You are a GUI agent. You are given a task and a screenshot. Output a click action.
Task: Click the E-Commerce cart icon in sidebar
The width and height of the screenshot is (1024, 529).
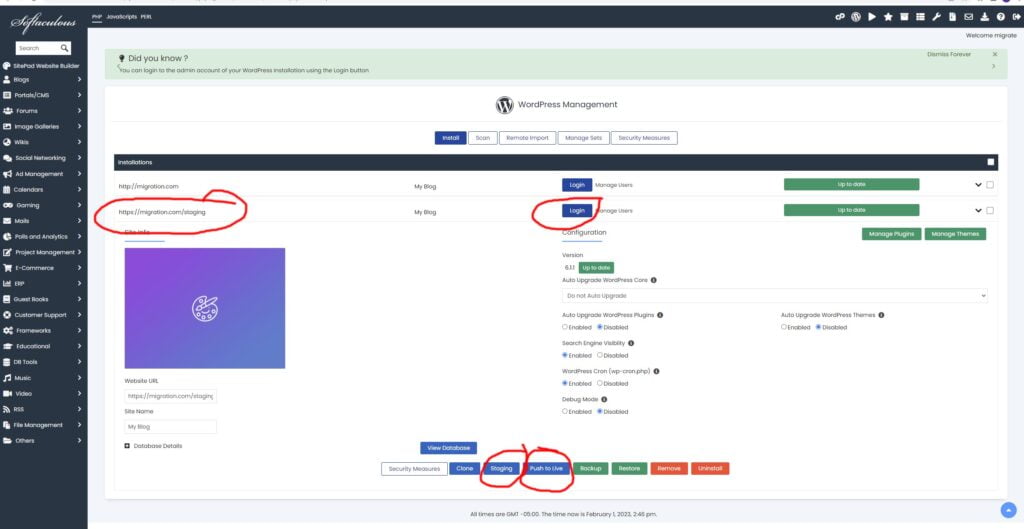[7, 268]
